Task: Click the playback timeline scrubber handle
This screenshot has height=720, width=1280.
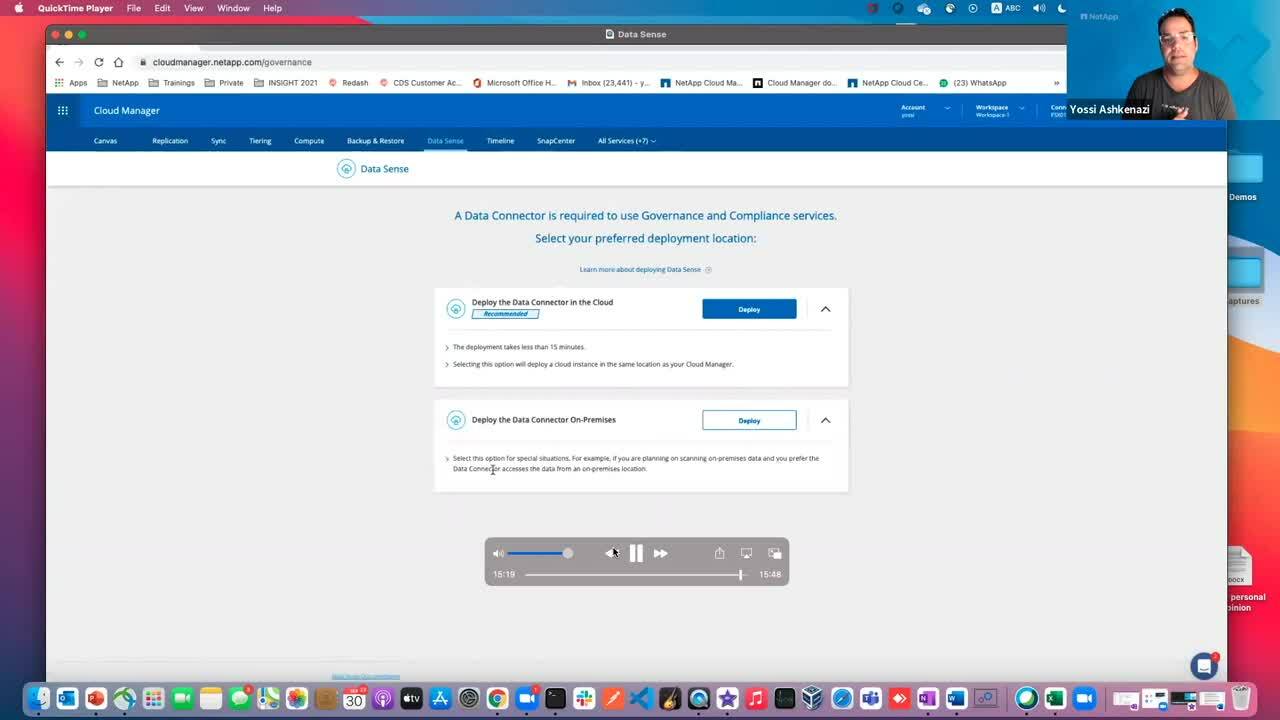Action: pyautogui.click(x=740, y=575)
